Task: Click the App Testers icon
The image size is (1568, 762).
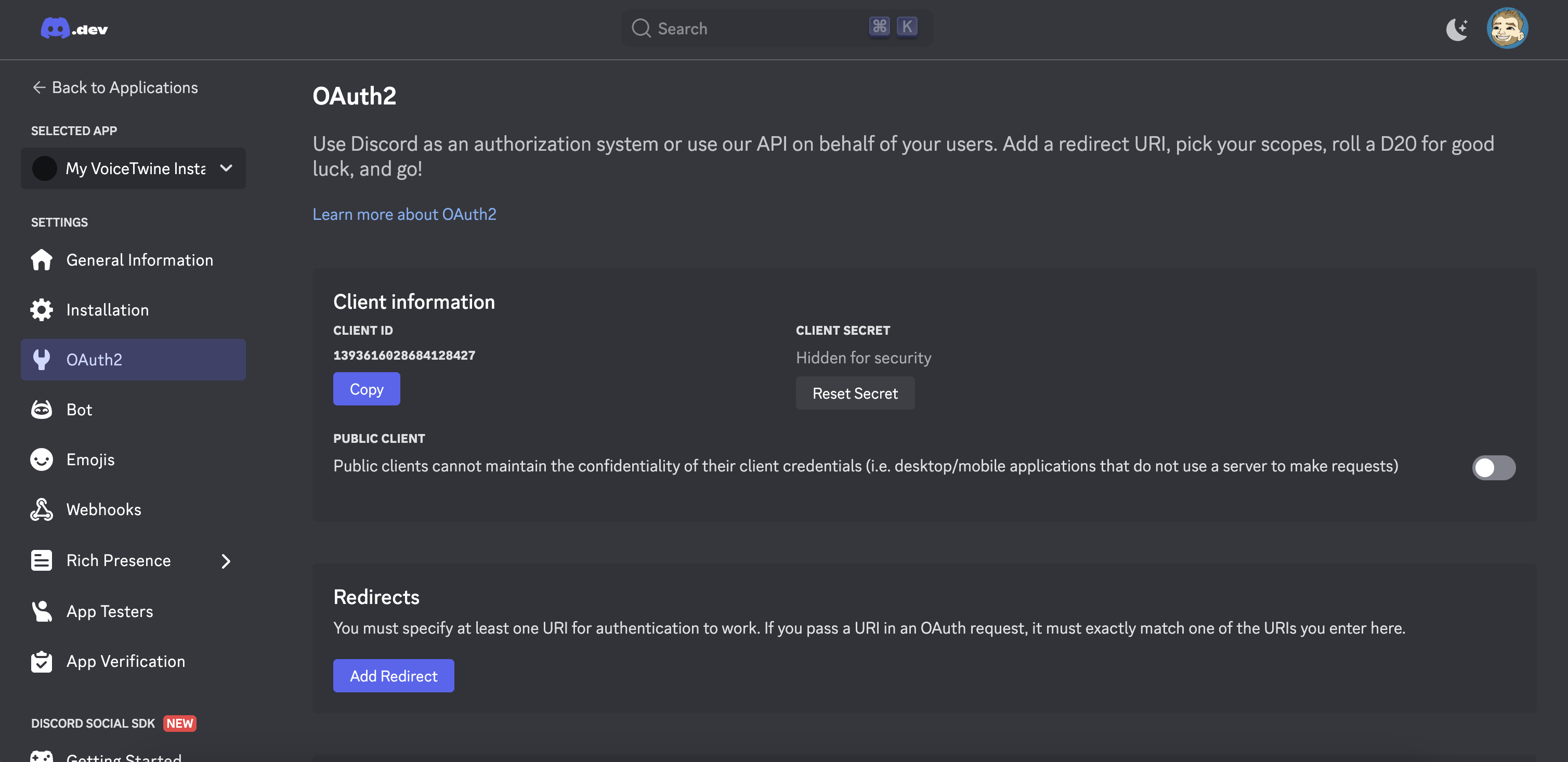Action: click(x=42, y=611)
